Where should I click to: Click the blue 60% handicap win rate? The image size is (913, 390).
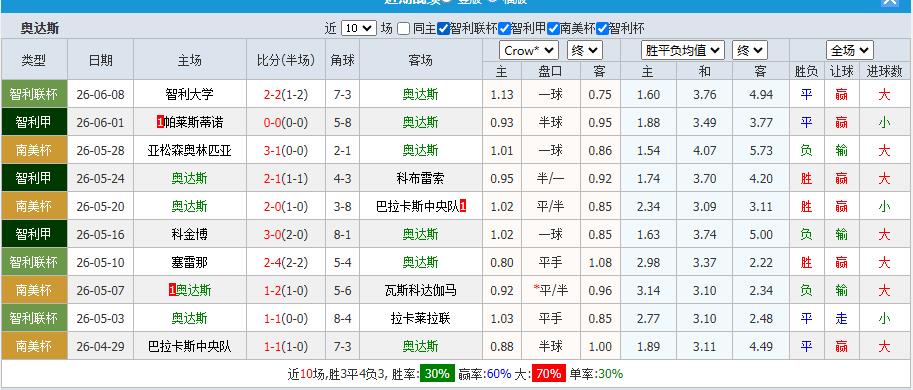click(x=498, y=374)
